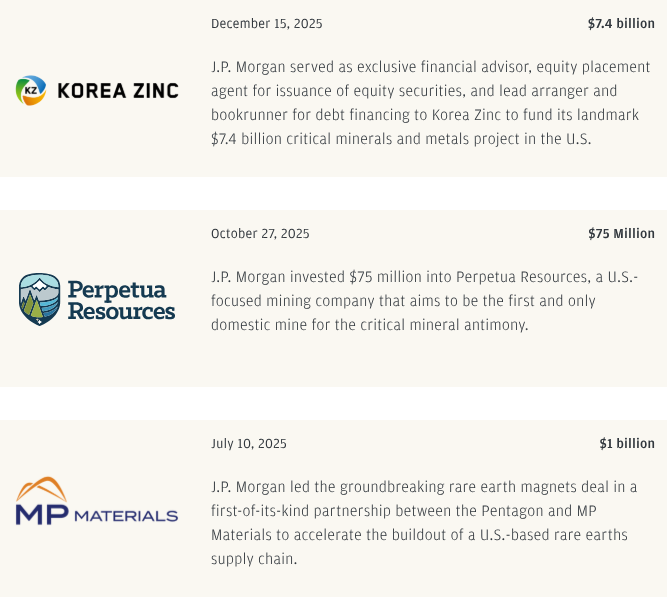Select the July 10, 2025 date
The width and height of the screenshot is (667, 597).
[x=248, y=444]
